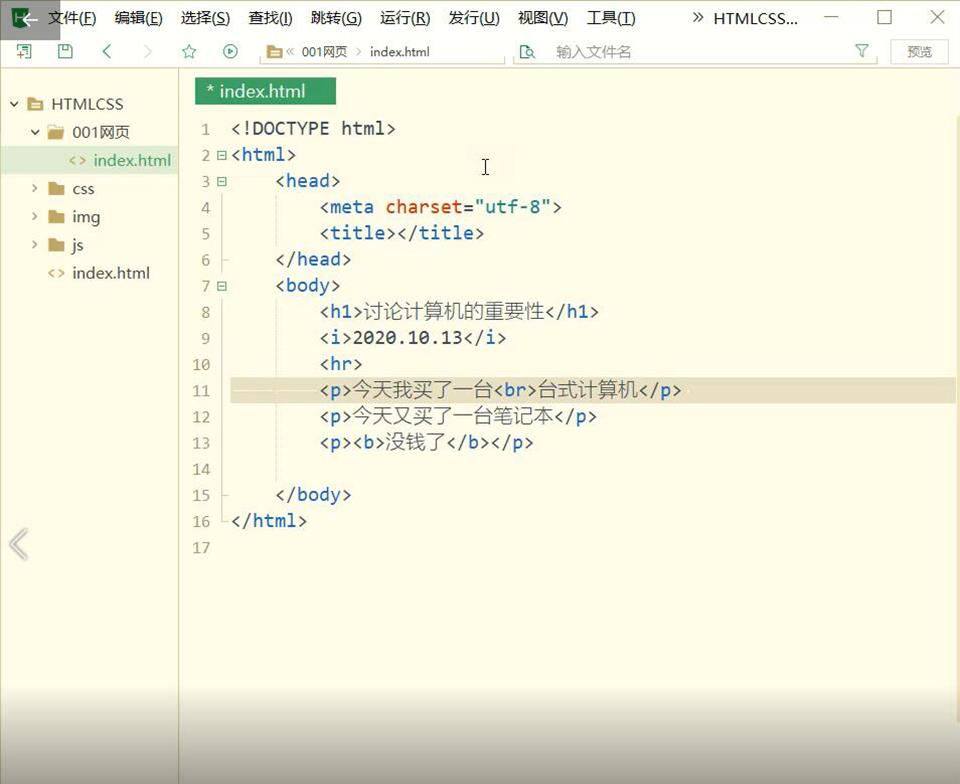This screenshot has height=784, width=960.
Task: Expand the js folder arrow
Action: coord(35,245)
